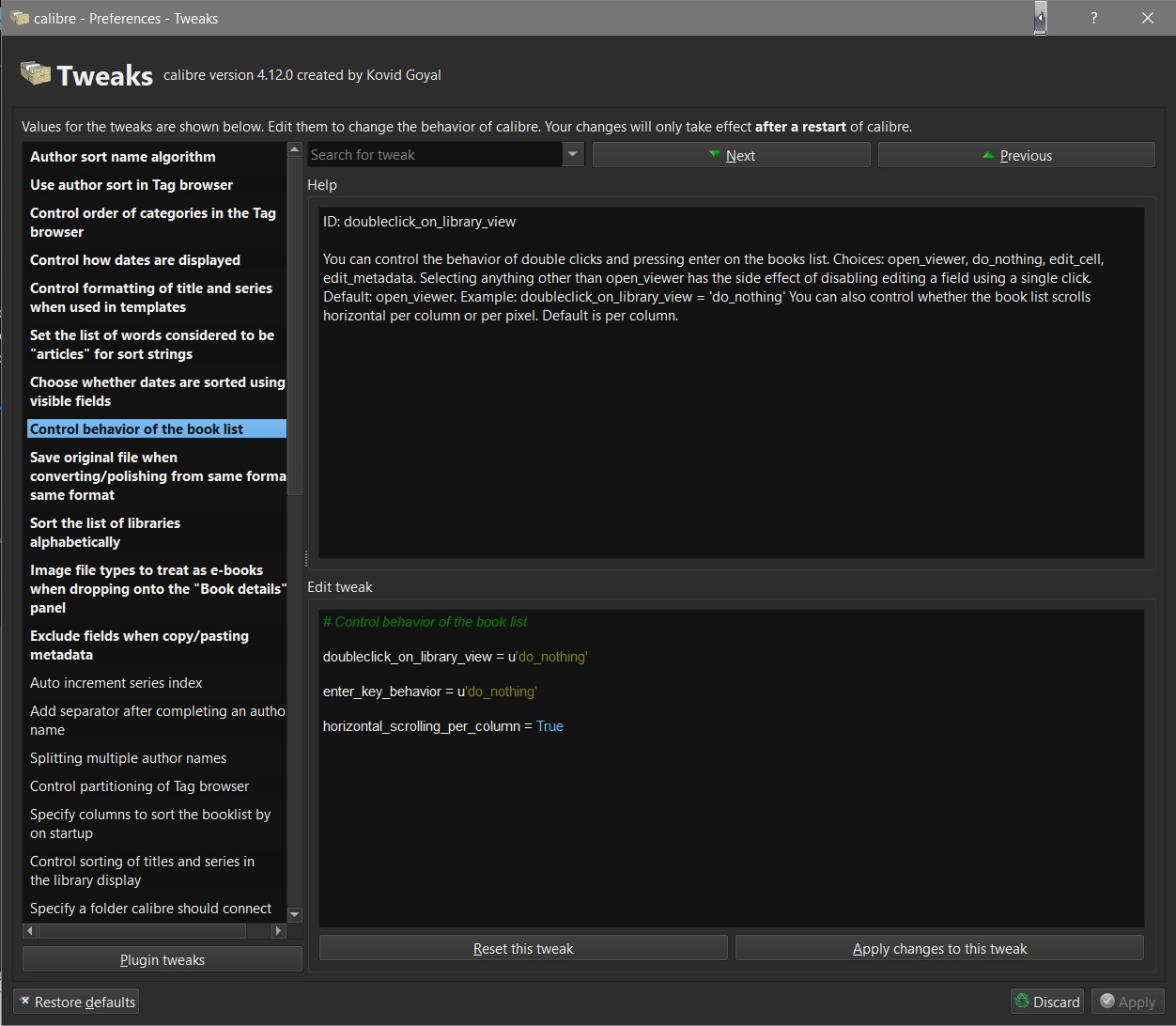Select Add separator after completing author name
Viewport: 1176px width, 1026px height.
click(156, 721)
